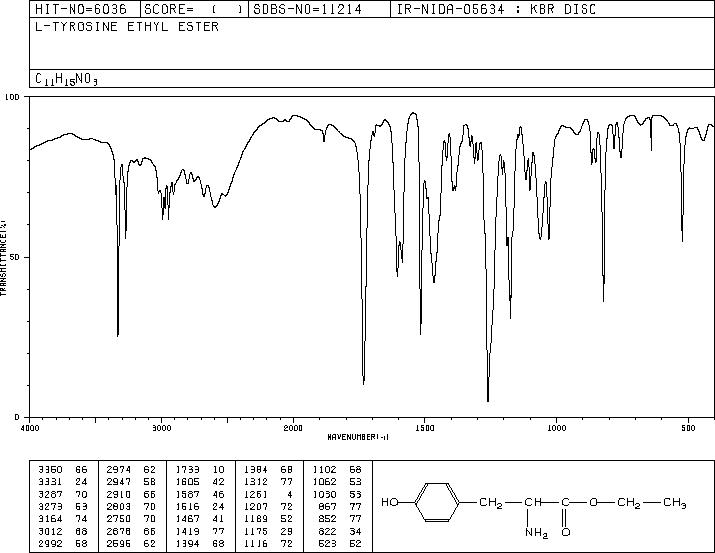Click the 1500 tick label on x-axis

point(425,428)
